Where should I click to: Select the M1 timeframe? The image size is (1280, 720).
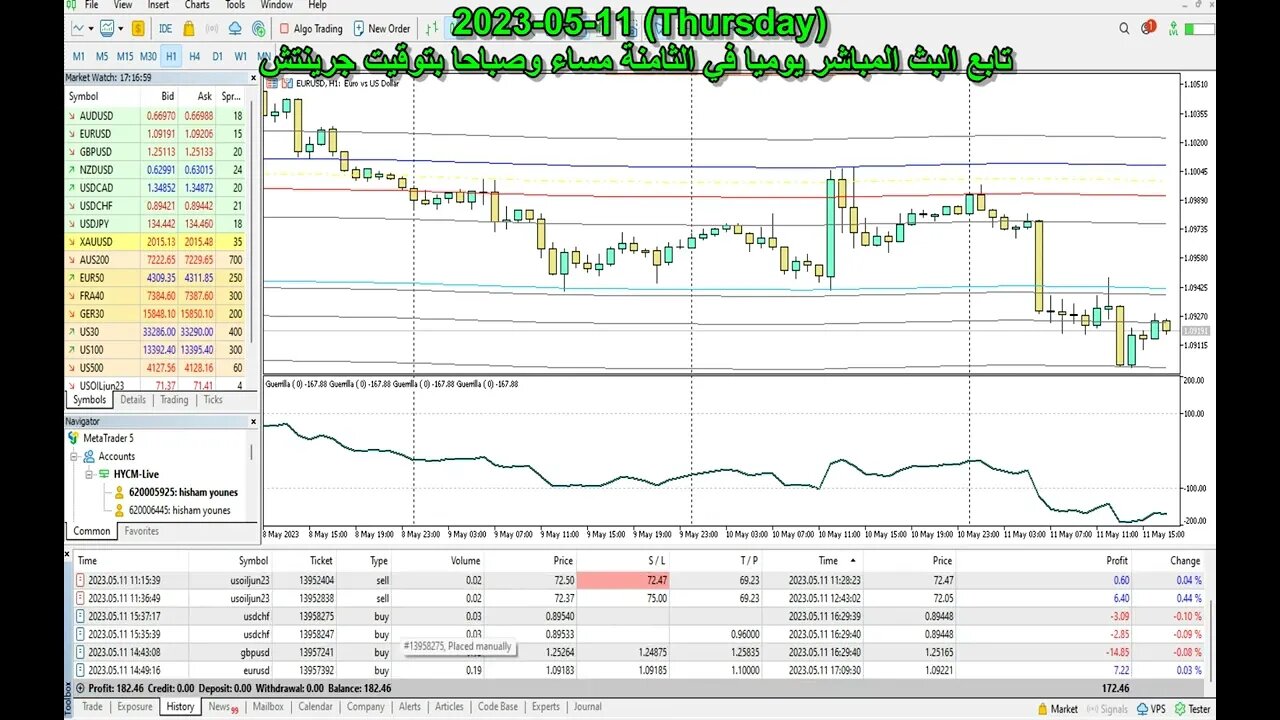tap(78, 56)
